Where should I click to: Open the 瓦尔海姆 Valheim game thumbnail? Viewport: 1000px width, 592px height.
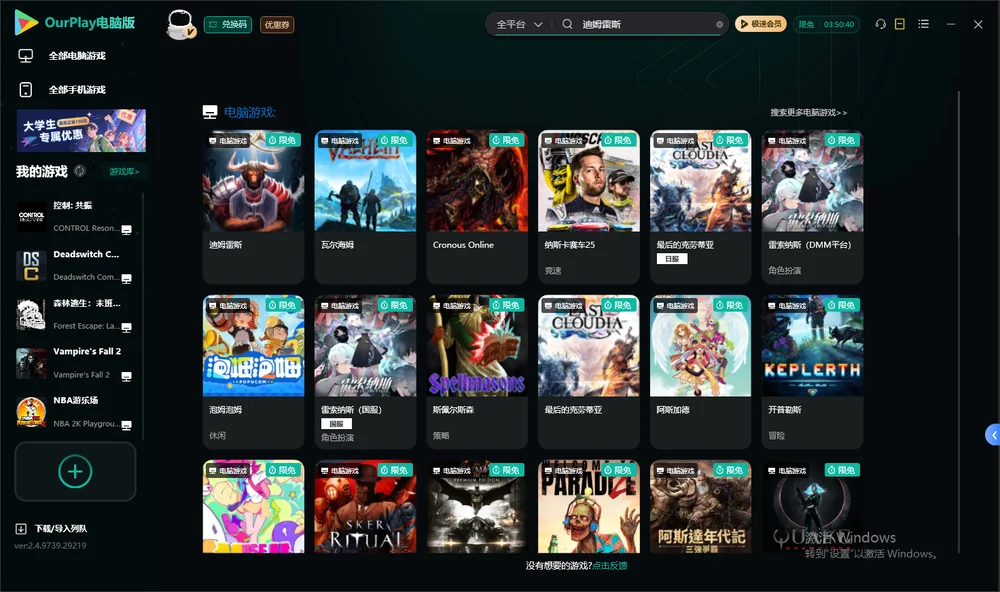365,181
